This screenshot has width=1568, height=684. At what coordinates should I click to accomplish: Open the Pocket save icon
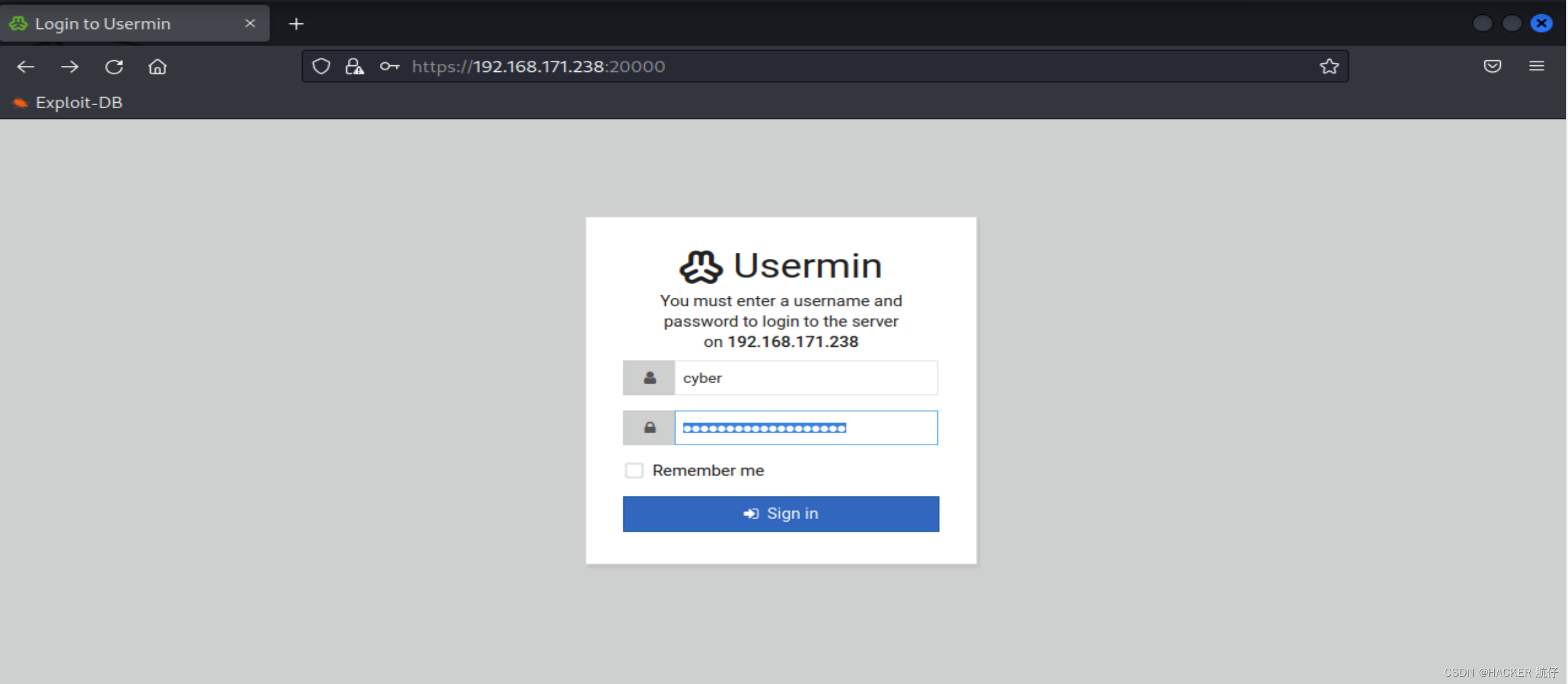1492,66
